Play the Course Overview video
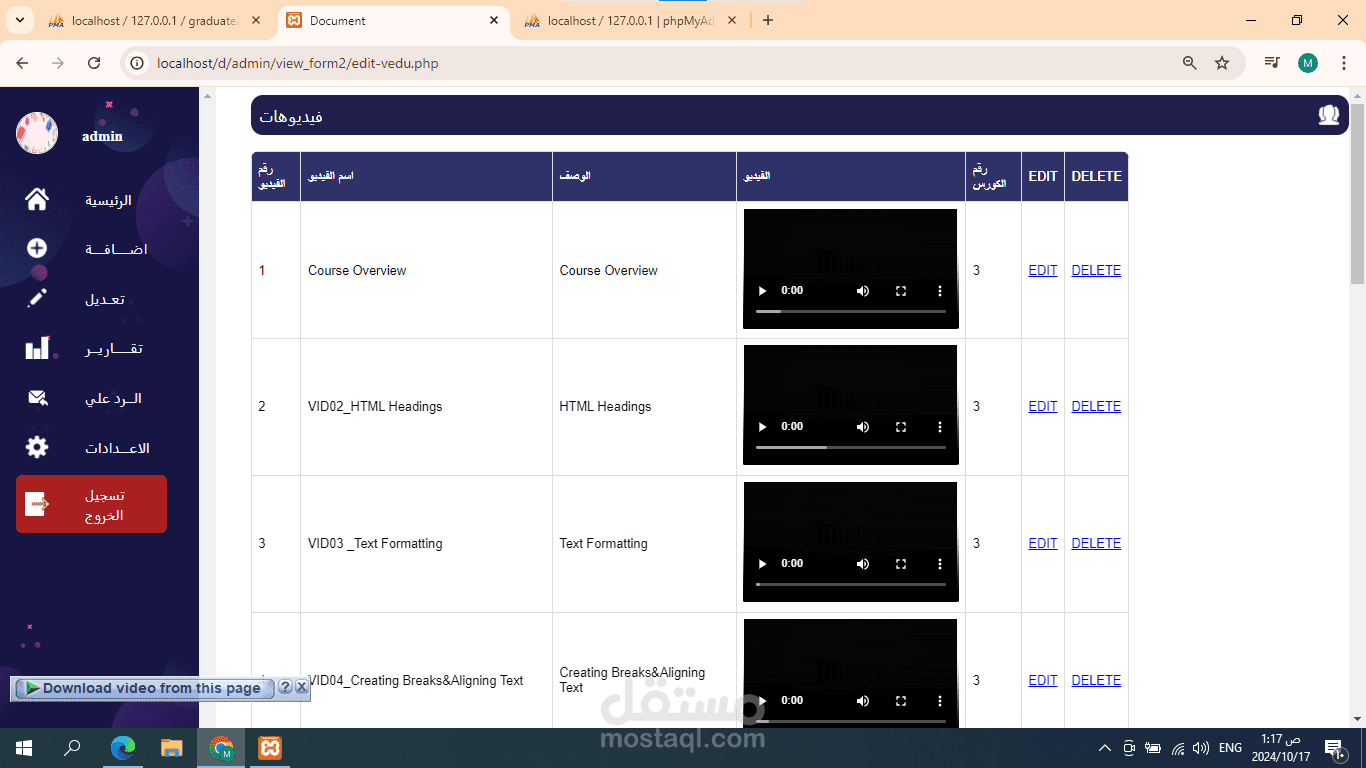The image size is (1366, 768). click(x=762, y=291)
